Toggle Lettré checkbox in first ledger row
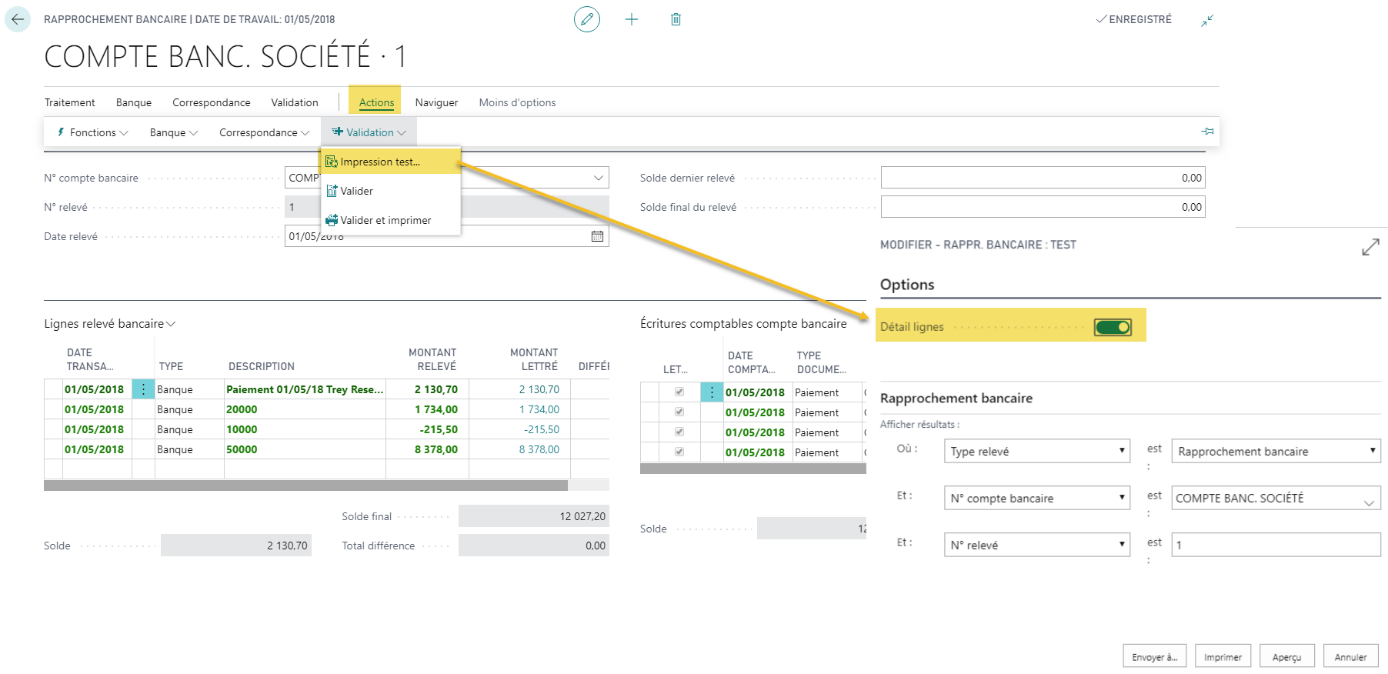The height and width of the screenshot is (674, 1388). click(680, 392)
